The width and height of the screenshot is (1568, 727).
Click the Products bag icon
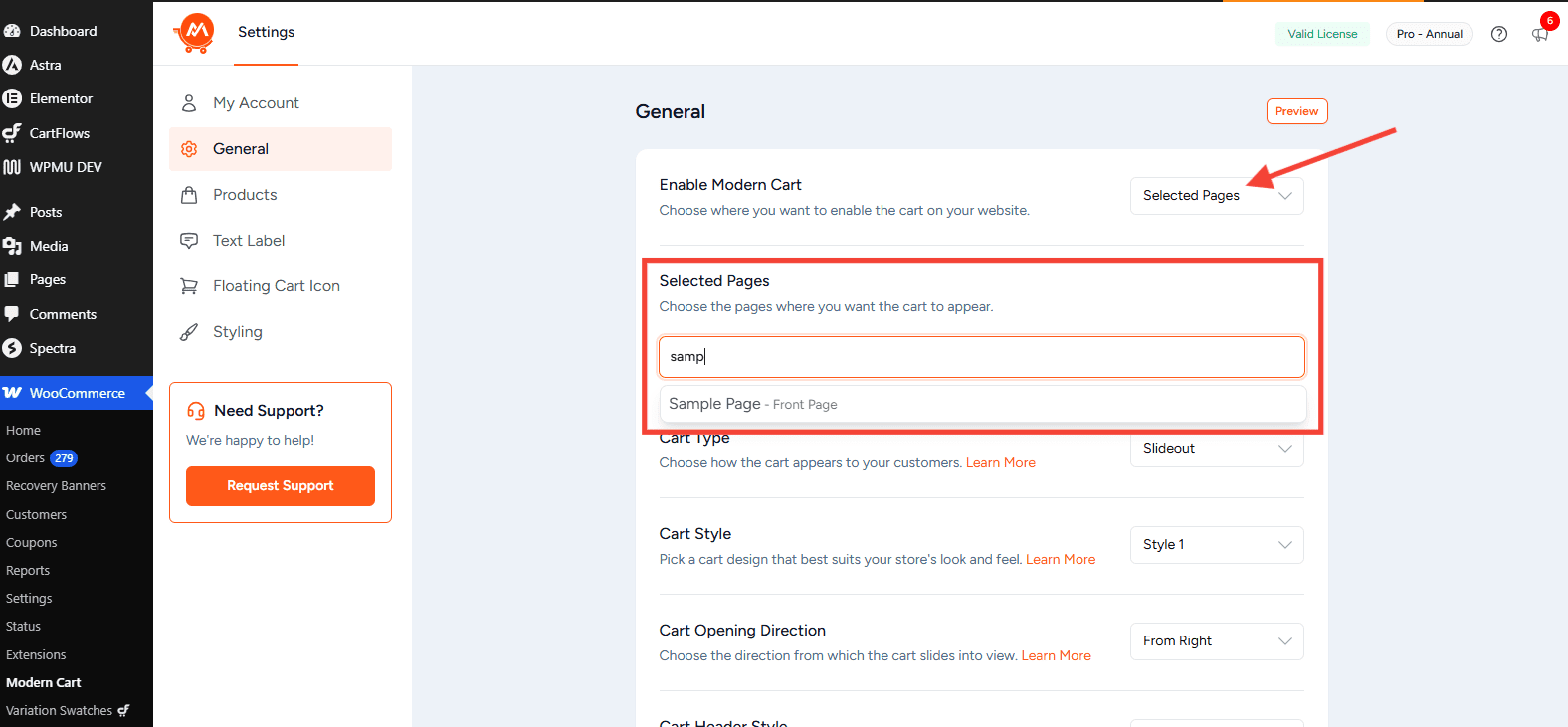click(x=189, y=195)
